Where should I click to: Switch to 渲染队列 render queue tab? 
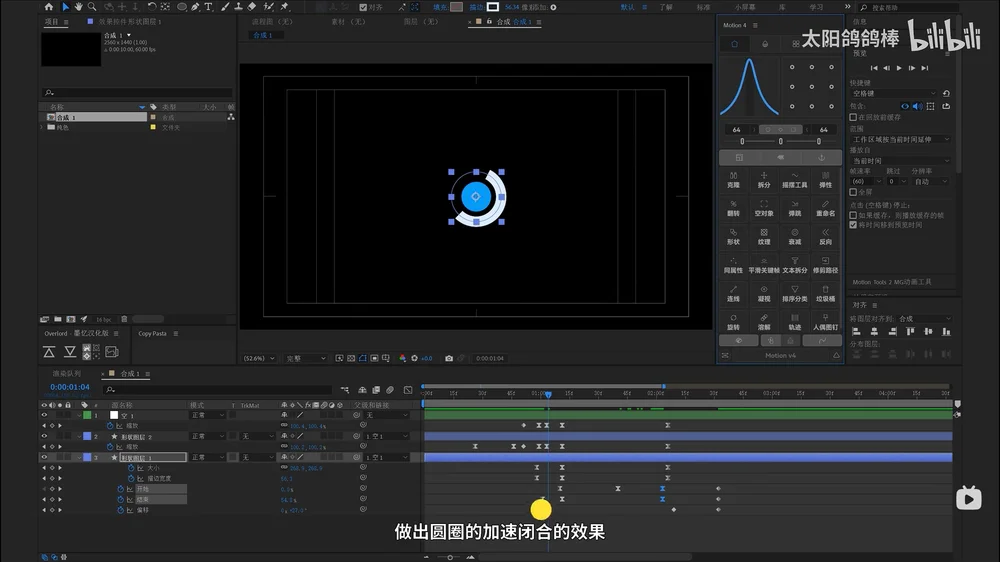(x=67, y=374)
